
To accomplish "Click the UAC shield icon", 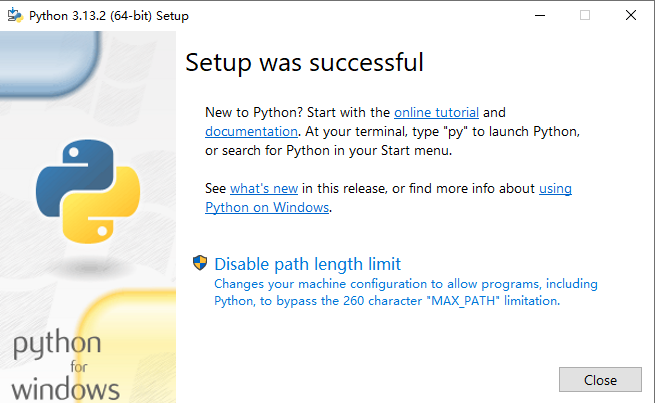I will 200,264.
